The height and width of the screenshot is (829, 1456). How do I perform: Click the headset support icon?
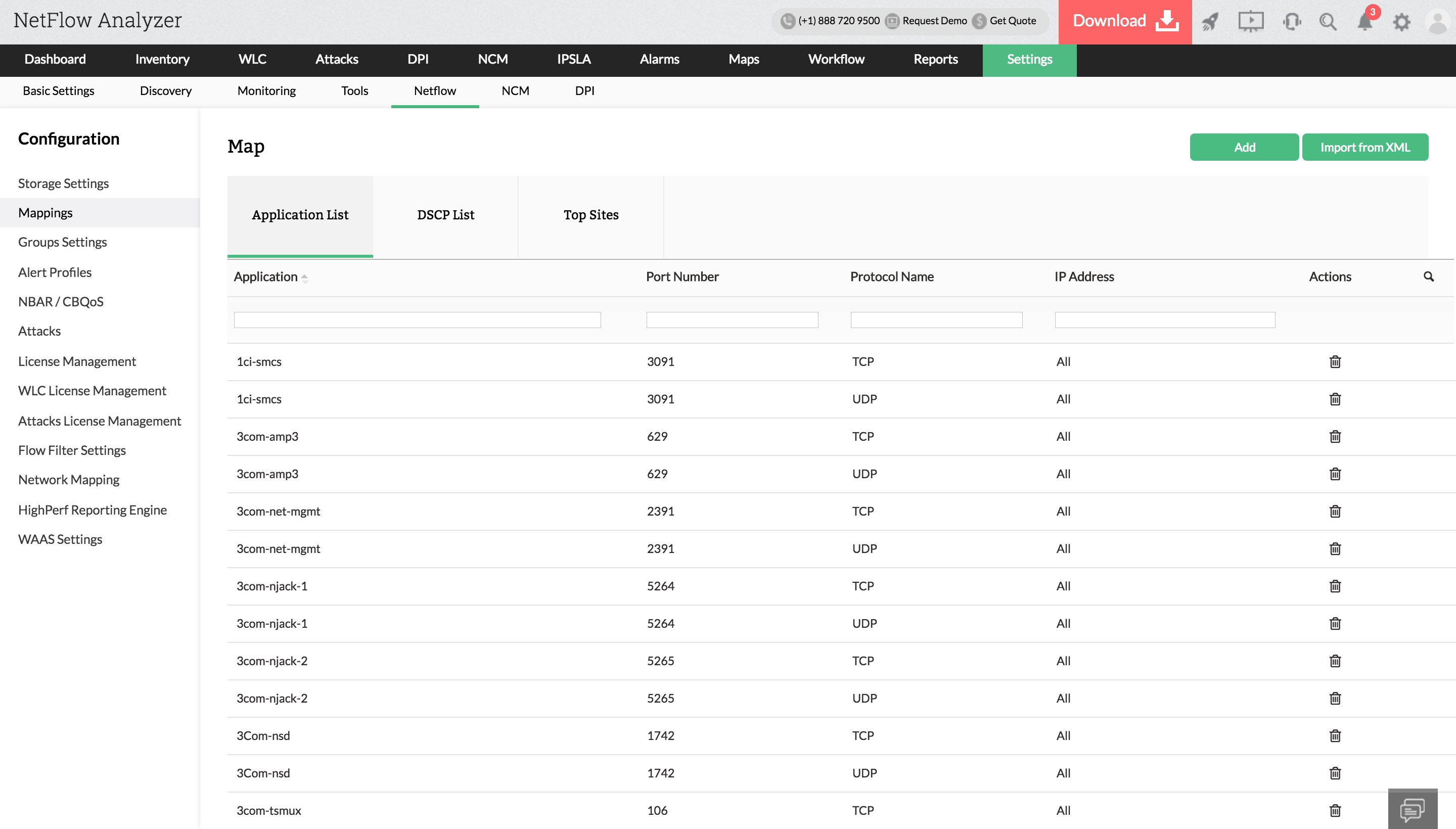[1291, 22]
